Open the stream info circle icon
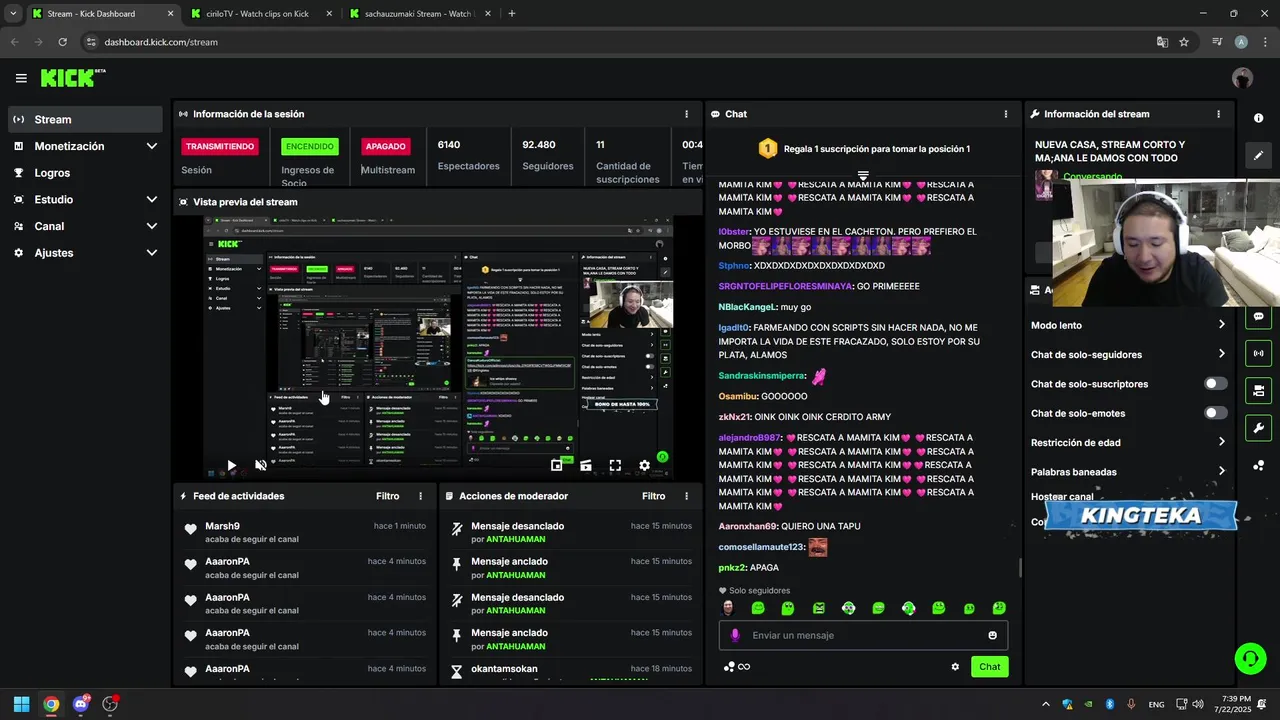This screenshot has height=720, width=1280. click(1258, 118)
